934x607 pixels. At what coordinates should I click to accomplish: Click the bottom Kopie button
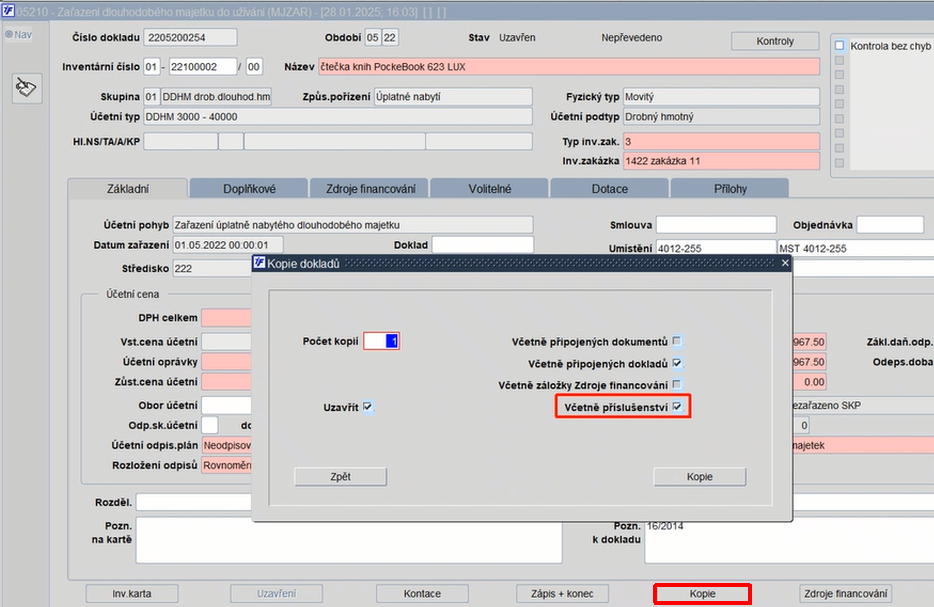pyautogui.click(x=702, y=593)
